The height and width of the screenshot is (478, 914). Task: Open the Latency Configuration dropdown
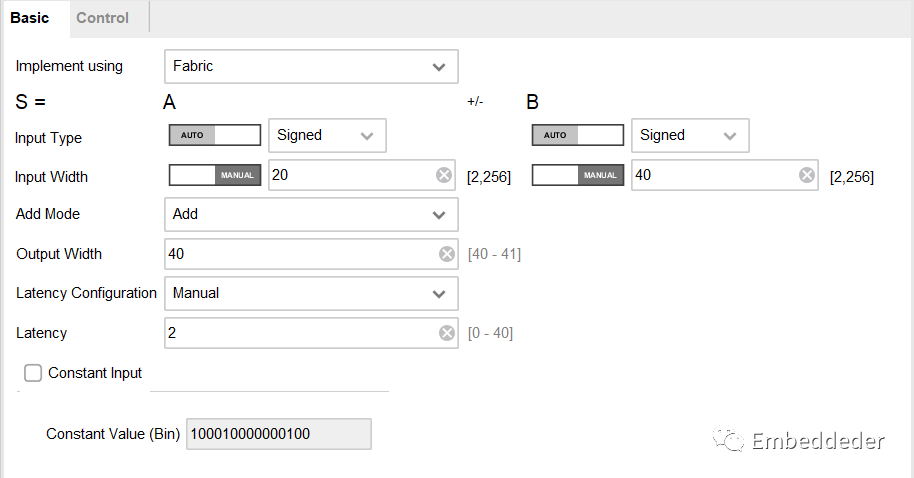pos(311,293)
